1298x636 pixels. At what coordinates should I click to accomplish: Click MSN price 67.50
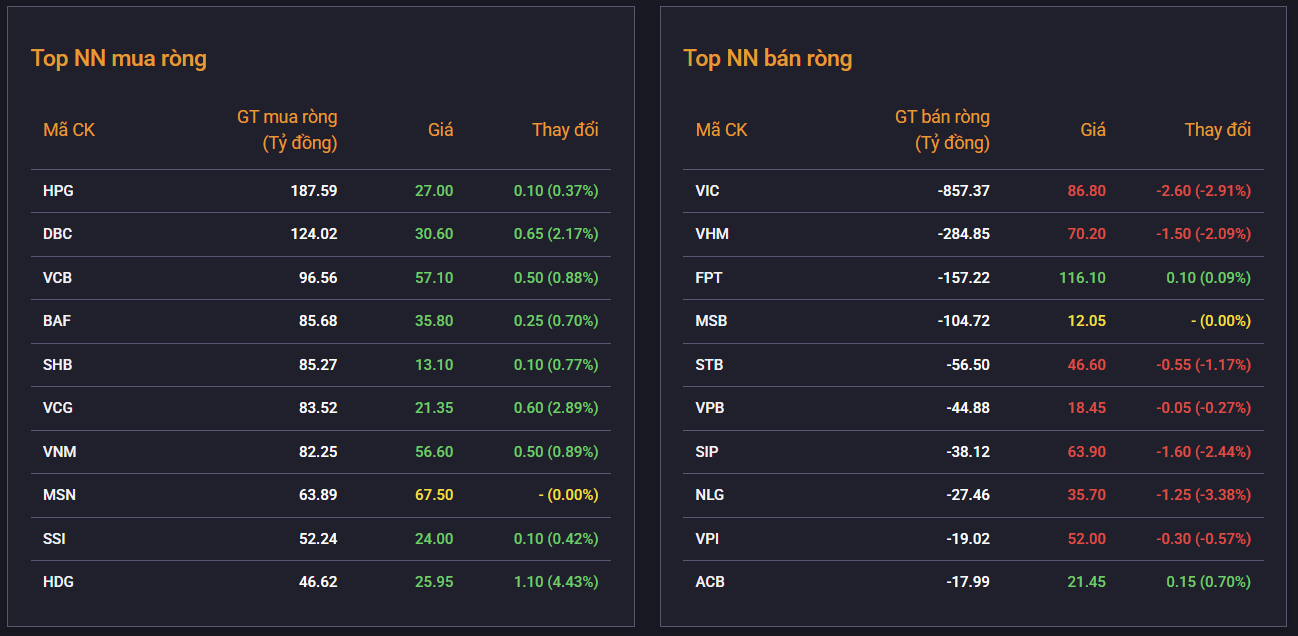pyautogui.click(x=434, y=495)
